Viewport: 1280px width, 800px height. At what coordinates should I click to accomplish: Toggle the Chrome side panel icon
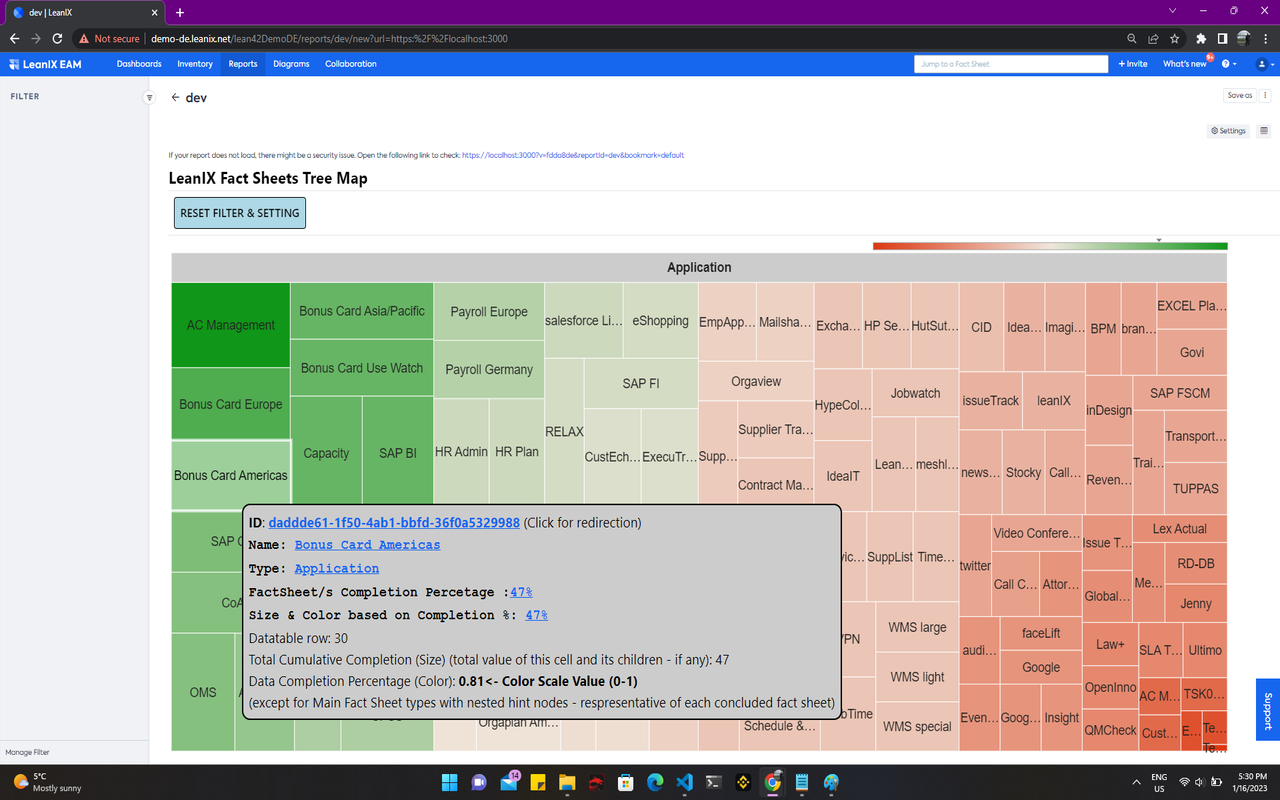click(1222, 38)
